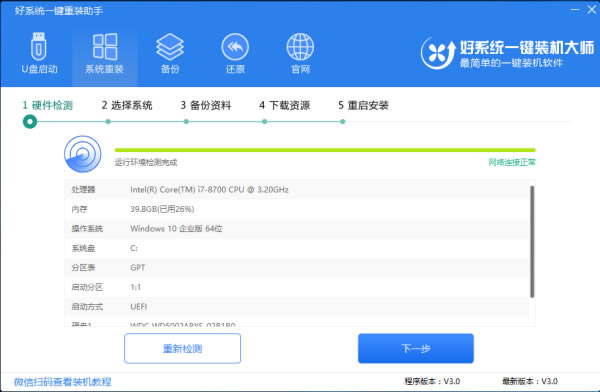Viewport: 600px width, 392px height.
Task: Jump to step 3 备份资料
Action: coord(206,105)
